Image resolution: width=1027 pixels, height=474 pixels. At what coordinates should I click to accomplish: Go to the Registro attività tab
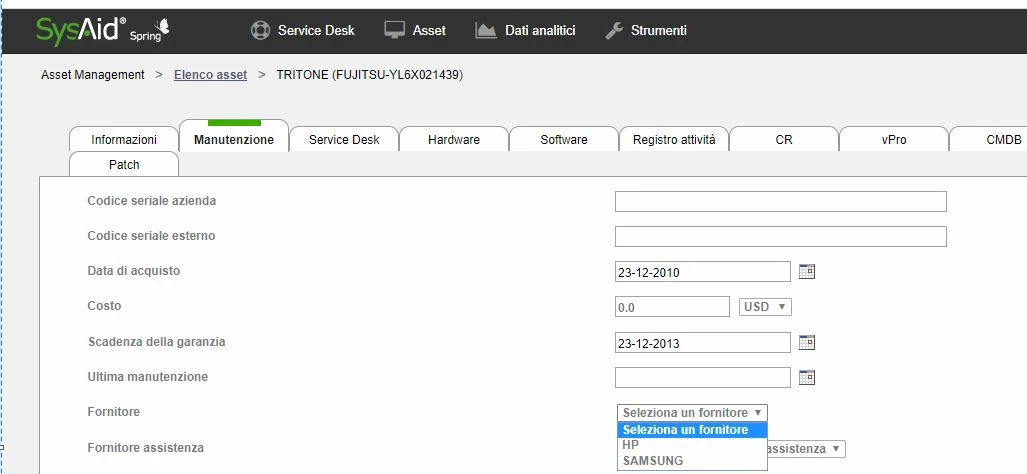tap(674, 139)
